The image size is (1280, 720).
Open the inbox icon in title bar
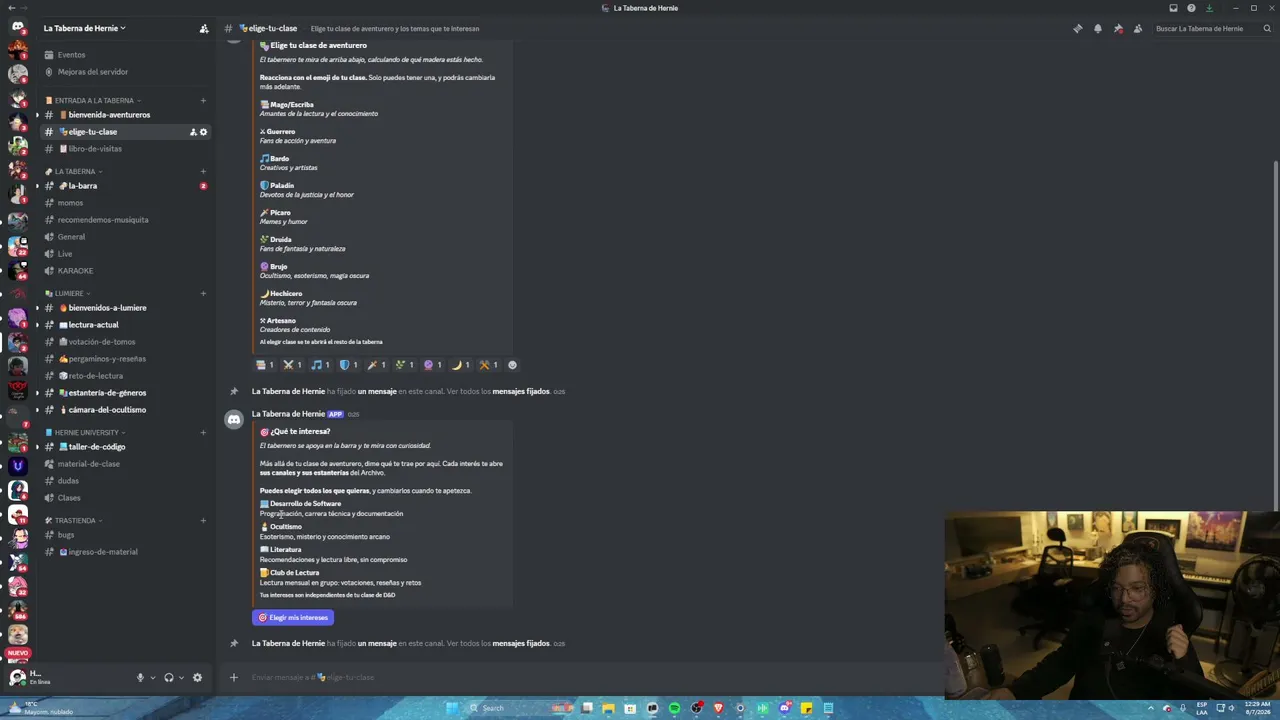coord(1173,8)
